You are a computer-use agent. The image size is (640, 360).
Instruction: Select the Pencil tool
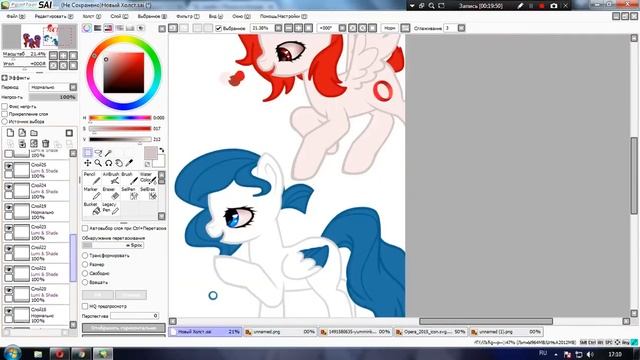click(92, 178)
